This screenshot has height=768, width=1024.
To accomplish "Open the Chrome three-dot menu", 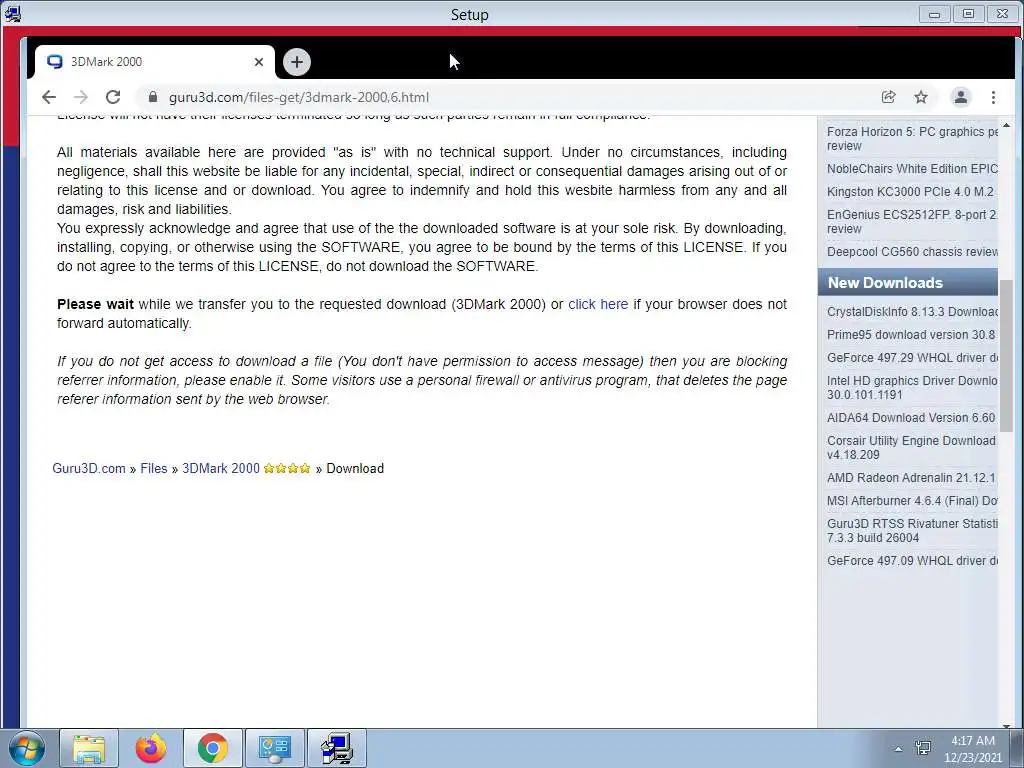I will (993, 97).
